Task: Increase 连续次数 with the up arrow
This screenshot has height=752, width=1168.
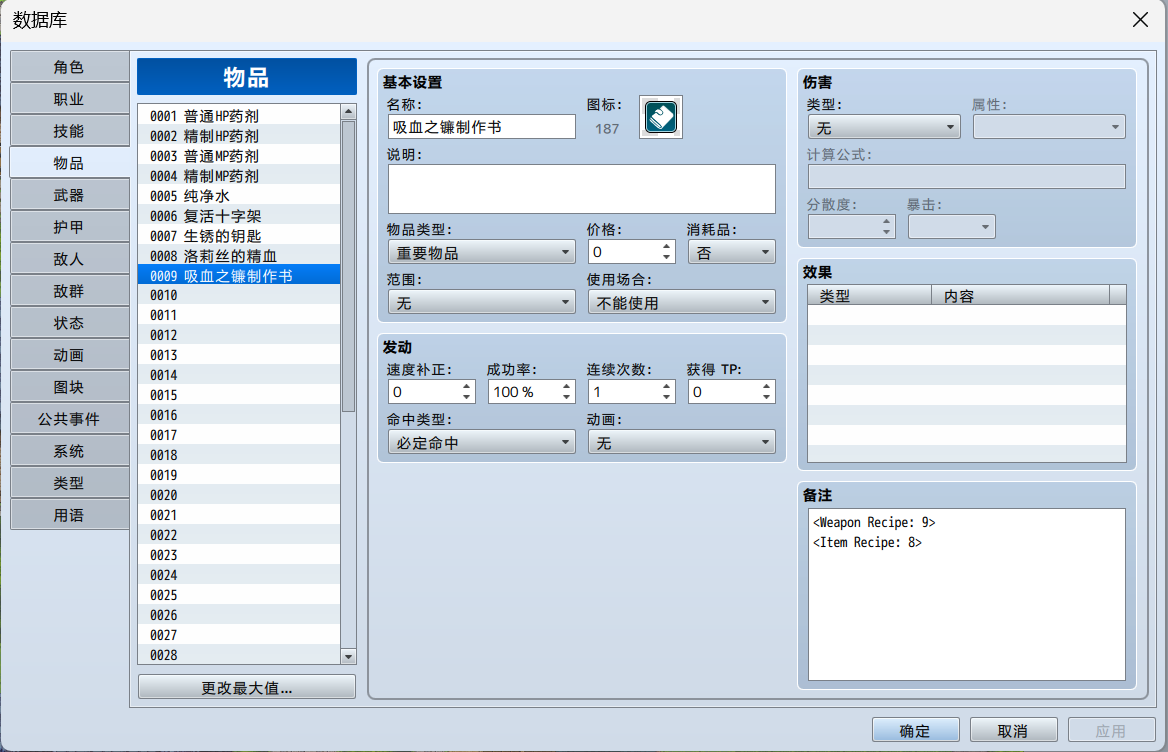Action: coord(667,386)
